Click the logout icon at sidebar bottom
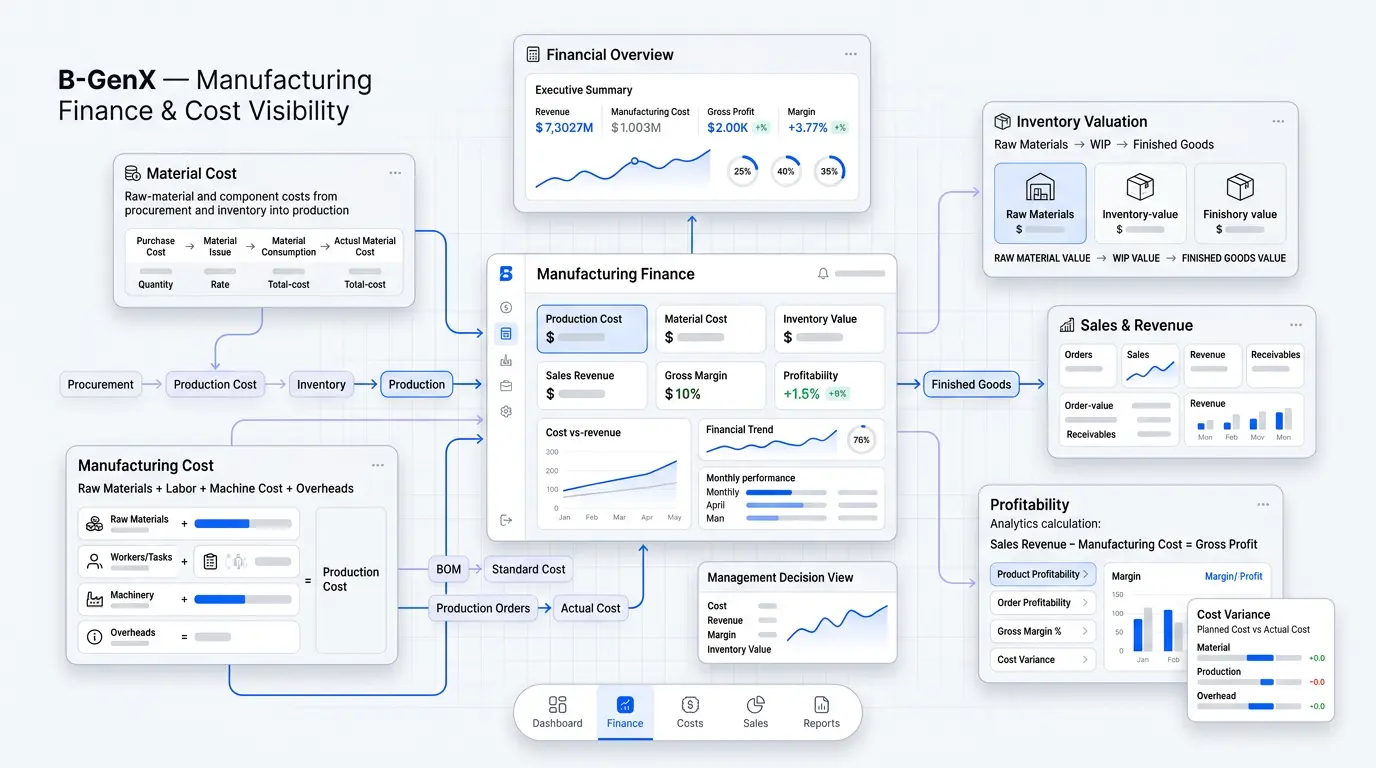 coord(506,520)
